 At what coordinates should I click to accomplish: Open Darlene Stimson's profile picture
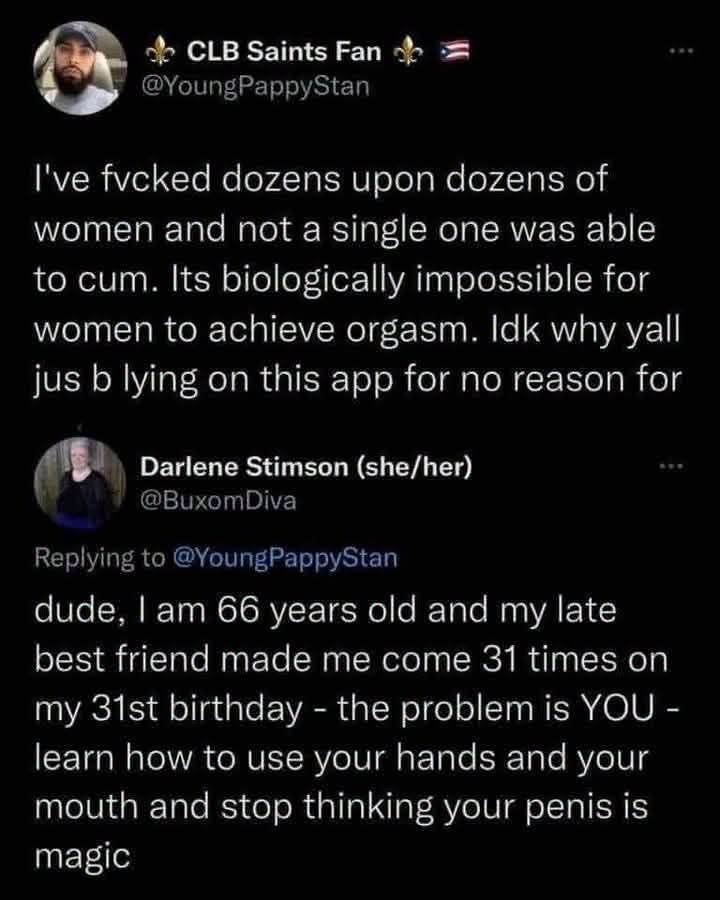pyautogui.click(x=80, y=483)
